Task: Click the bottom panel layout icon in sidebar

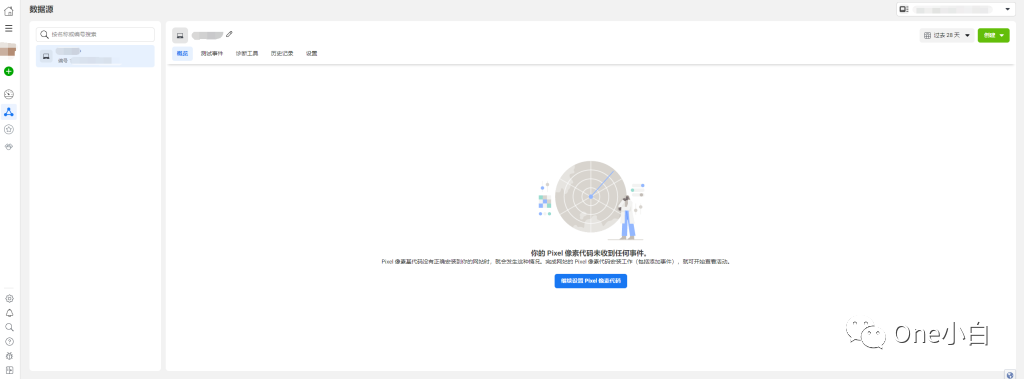Action: pyautogui.click(x=9, y=371)
